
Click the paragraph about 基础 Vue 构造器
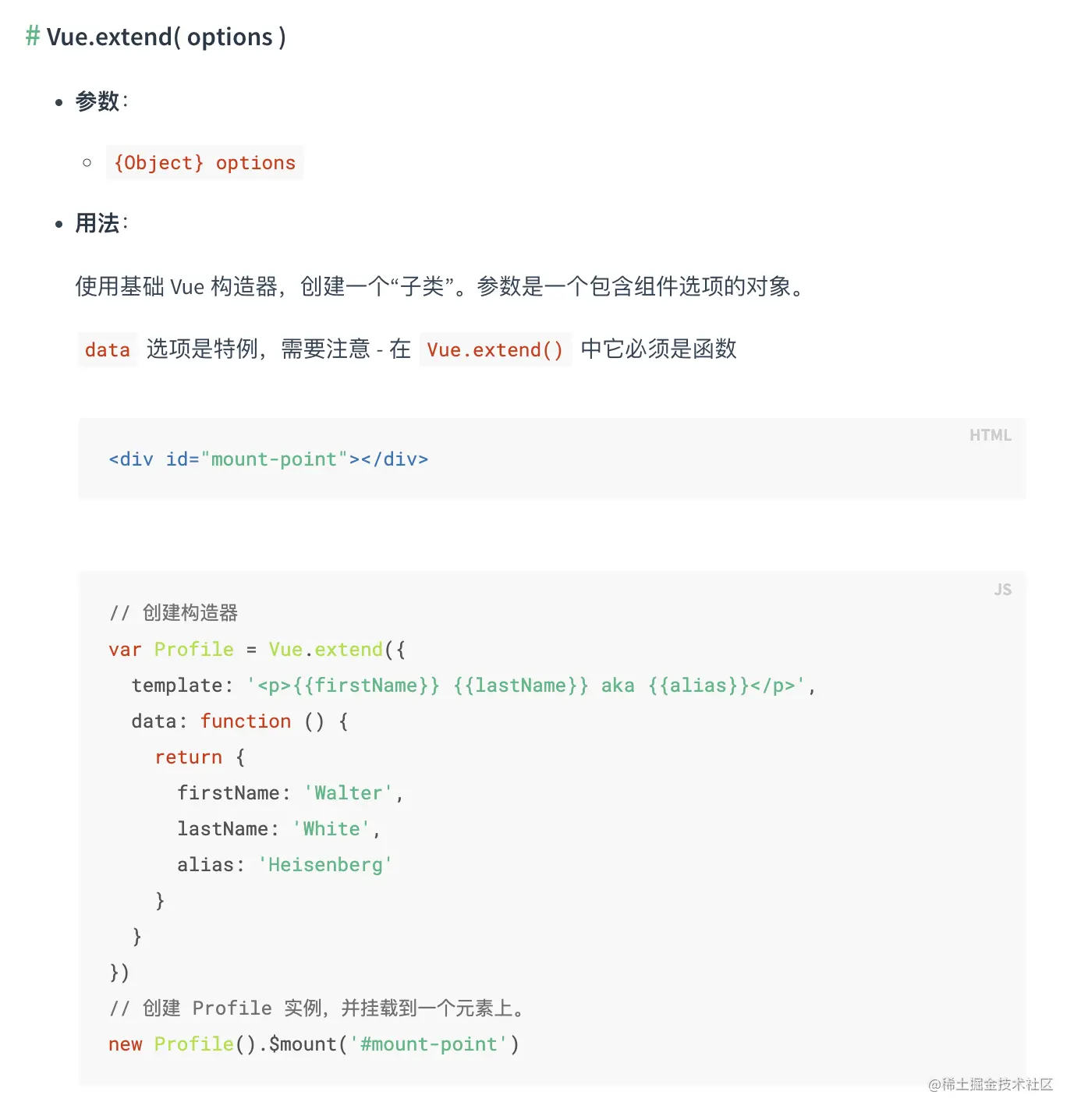[441, 286]
